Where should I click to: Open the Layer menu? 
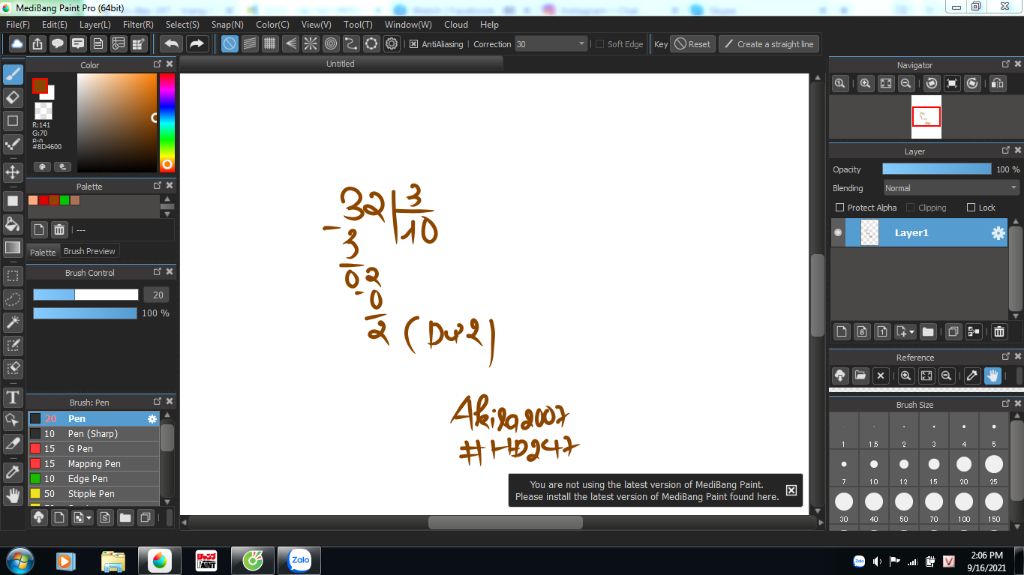coord(95,24)
